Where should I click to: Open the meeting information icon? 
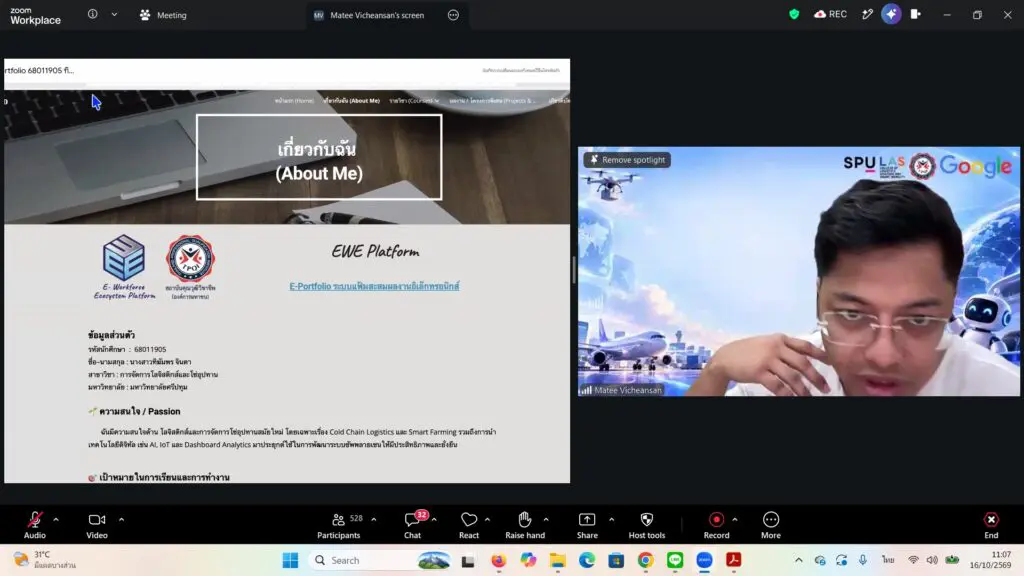(x=93, y=14)
